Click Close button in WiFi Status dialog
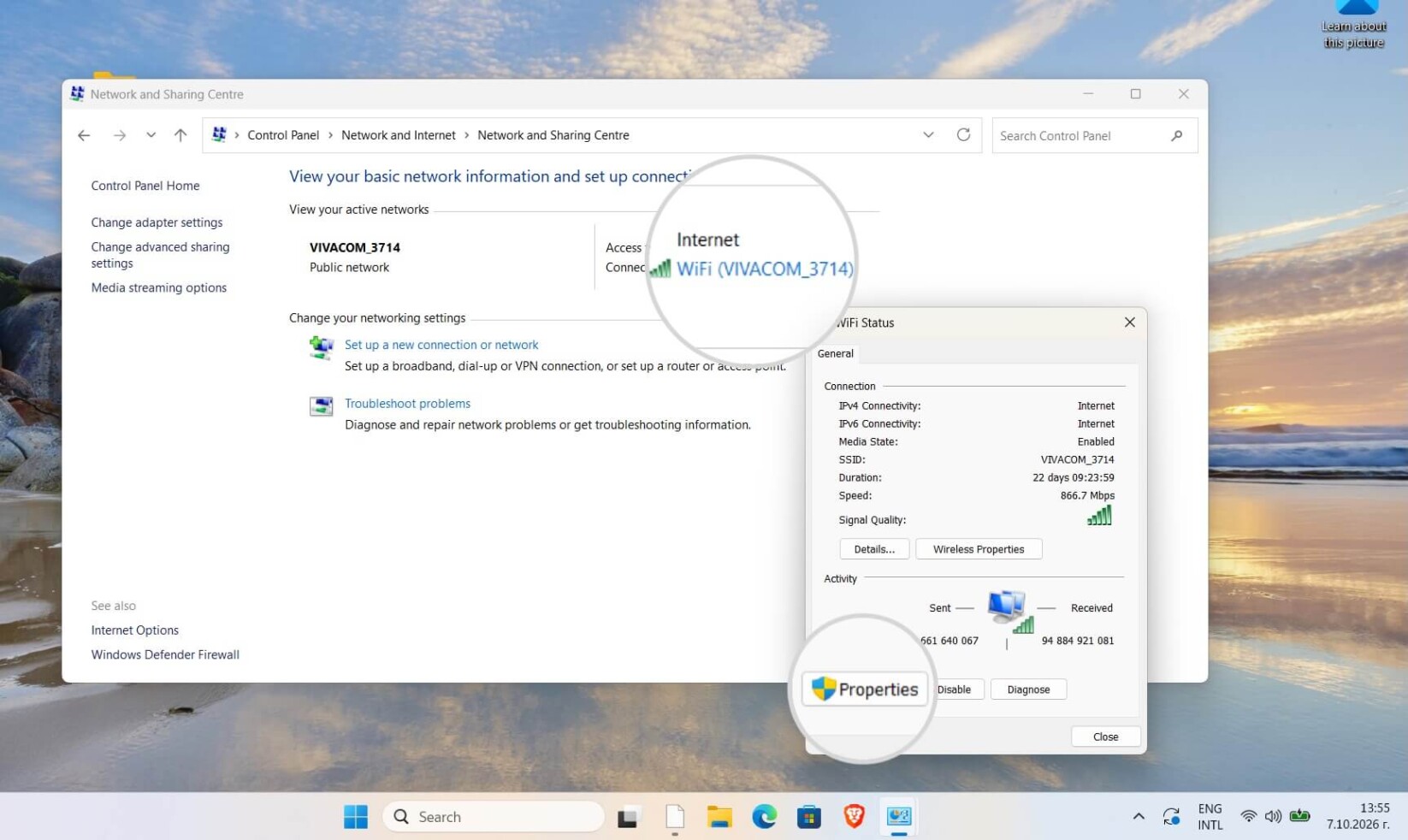Viewport: 1408px width, 840px height. click(x=1105, y=736)
